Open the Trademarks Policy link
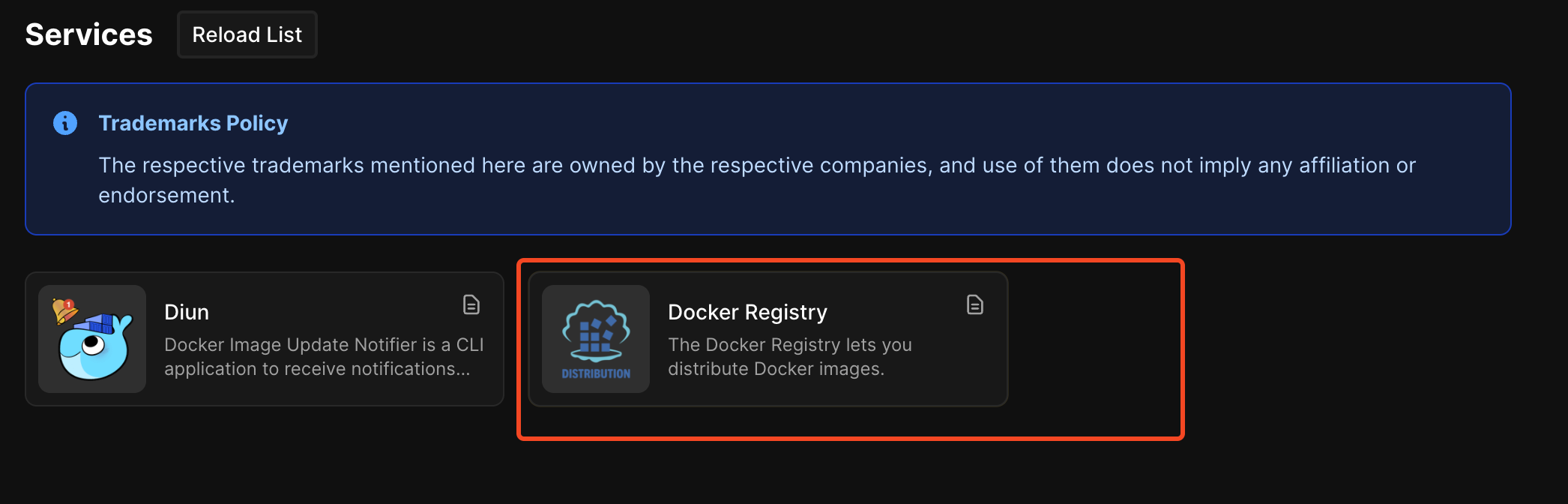This screenshot has width=1568, height=504. pyautogui.click(x=193, y=122)
